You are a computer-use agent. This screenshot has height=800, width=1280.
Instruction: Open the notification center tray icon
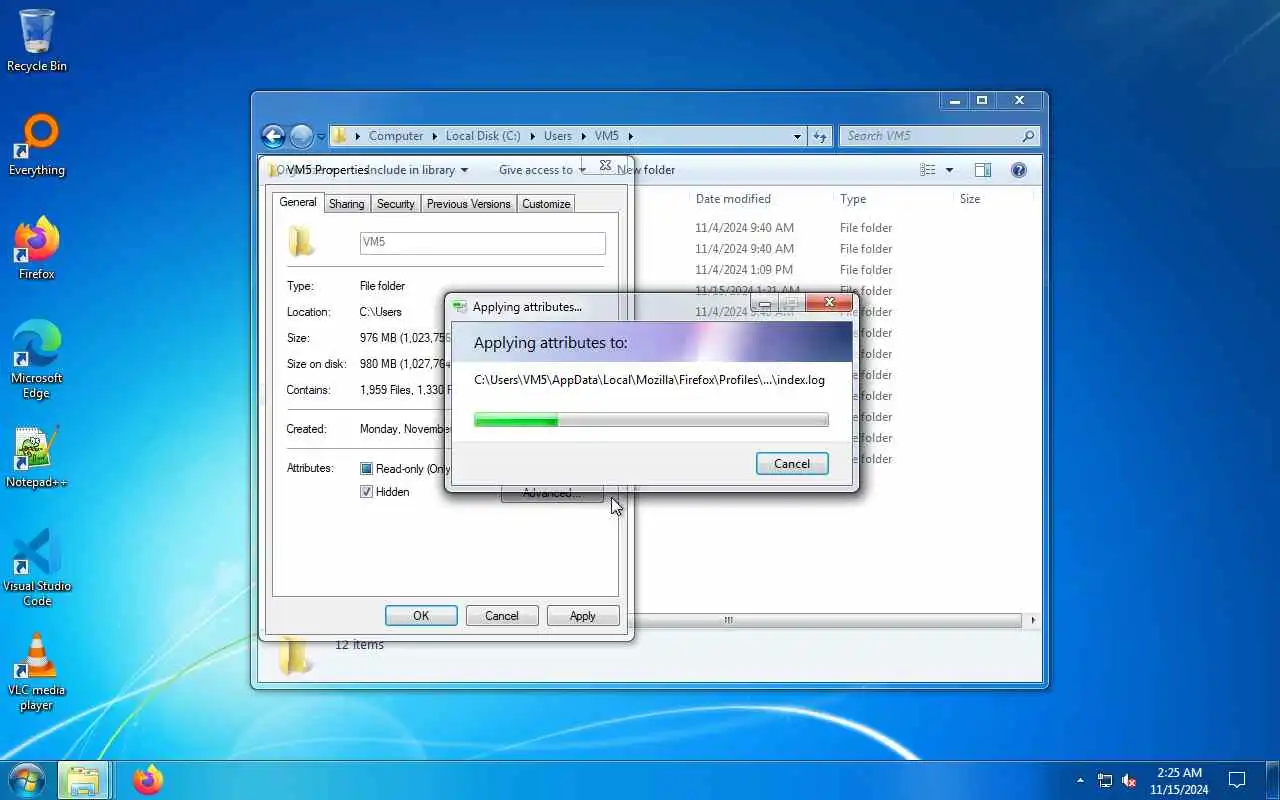click(1237, 781)
